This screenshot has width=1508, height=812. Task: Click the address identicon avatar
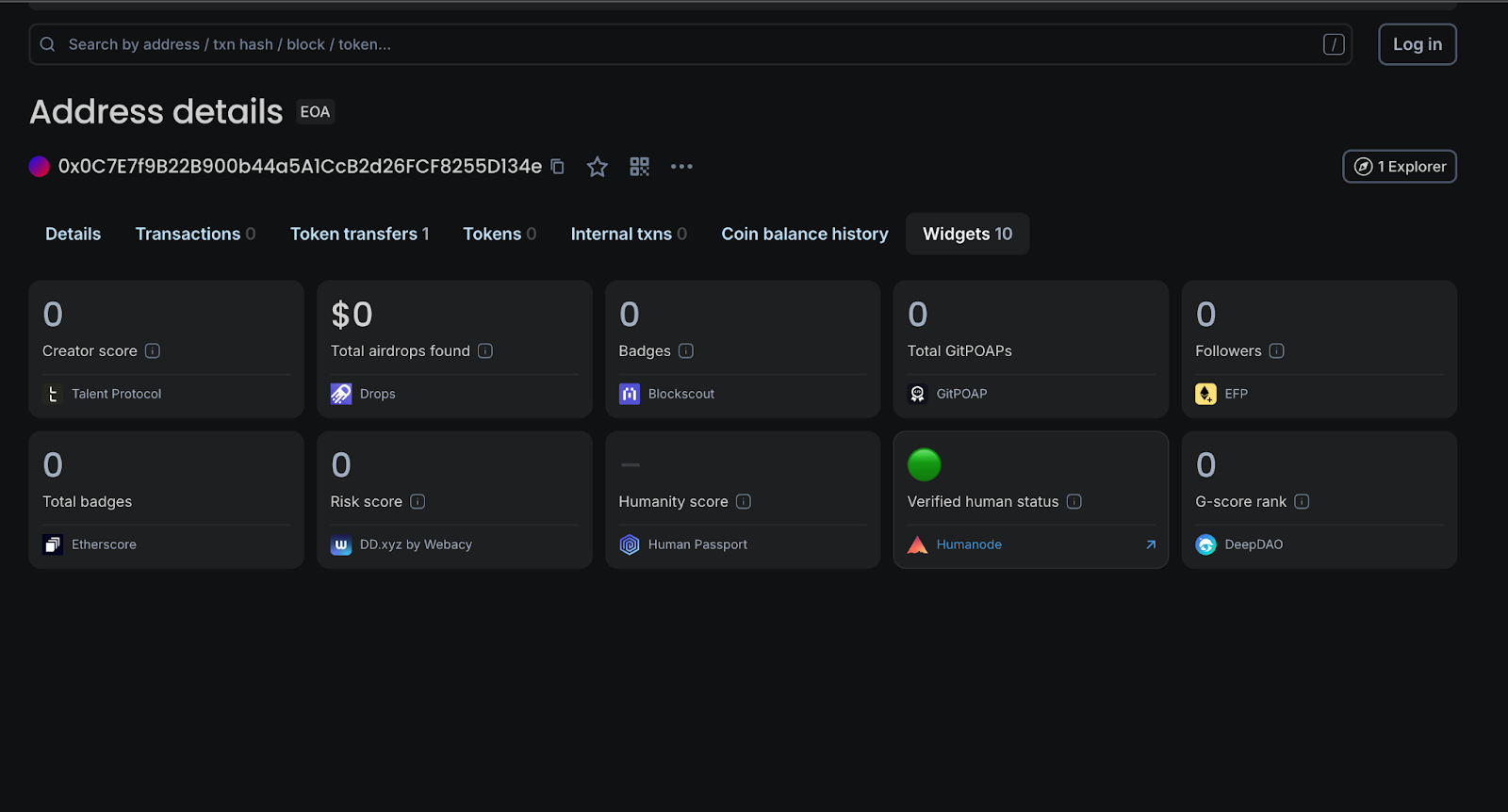40,167
